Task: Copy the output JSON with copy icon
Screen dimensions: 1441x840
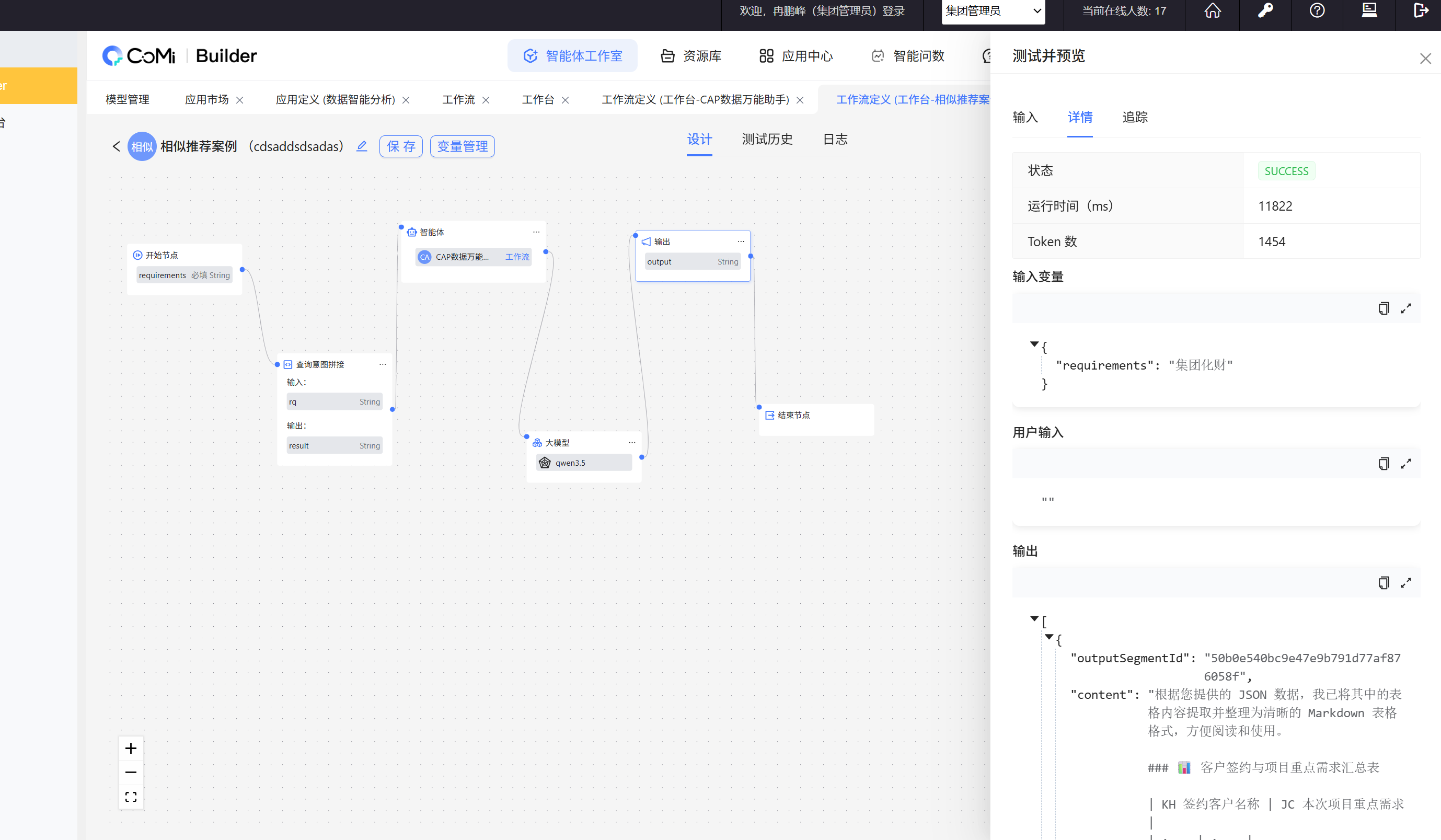Action: point(1384,583)
